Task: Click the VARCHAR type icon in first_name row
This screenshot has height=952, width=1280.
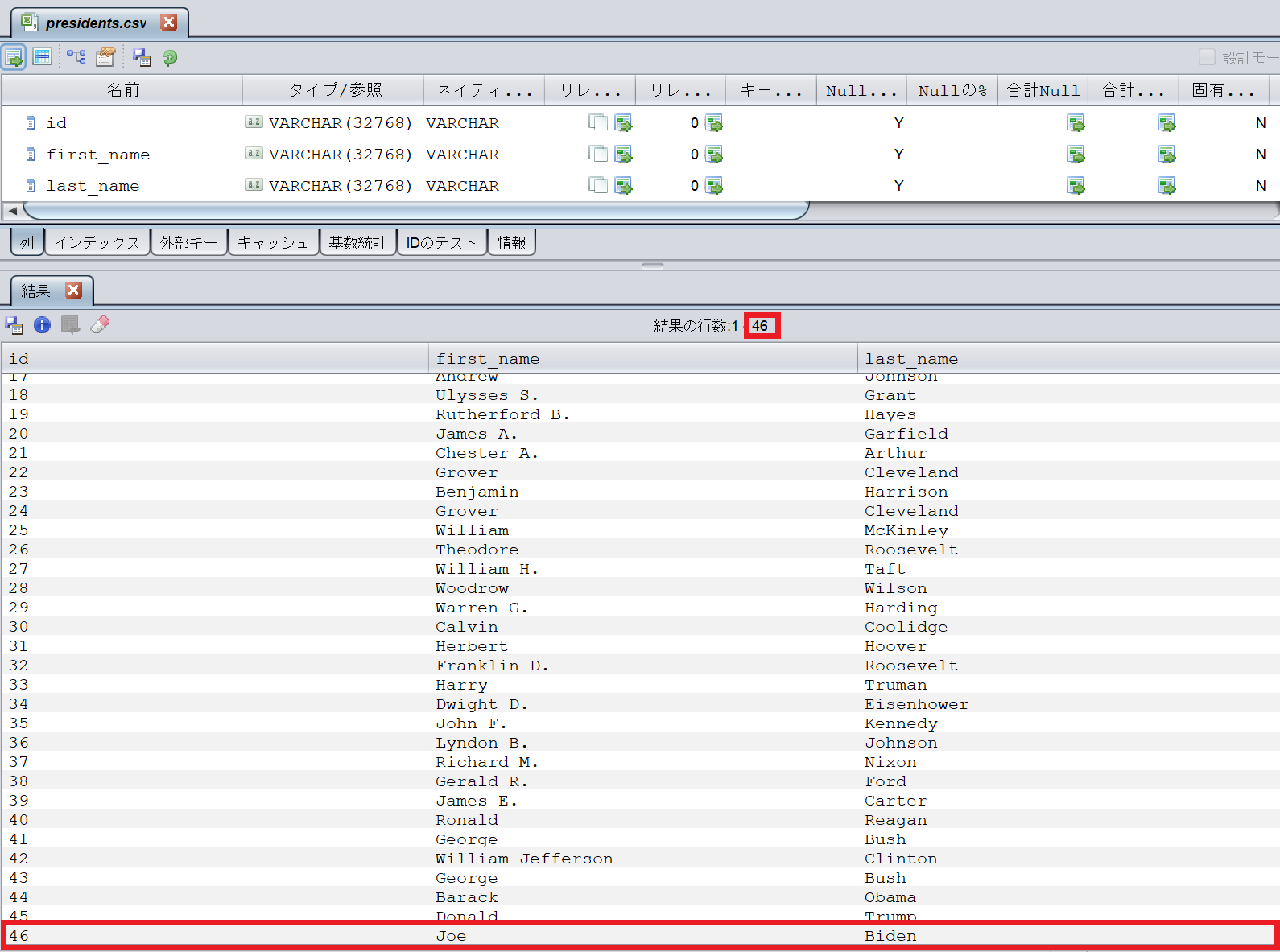Action: coord(254,154)
